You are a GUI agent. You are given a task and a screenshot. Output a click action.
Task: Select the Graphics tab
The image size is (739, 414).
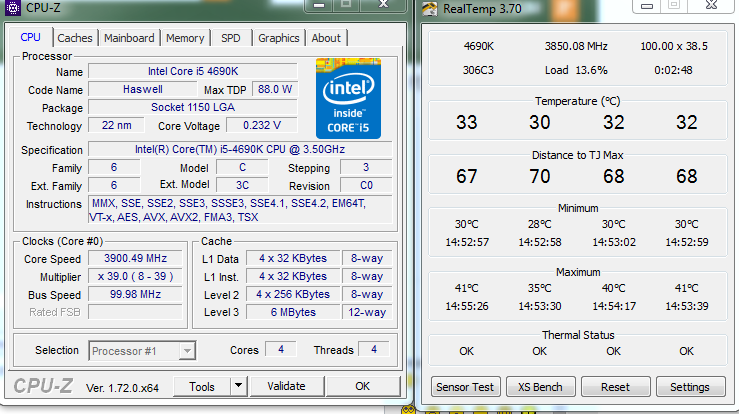point(279,38)
